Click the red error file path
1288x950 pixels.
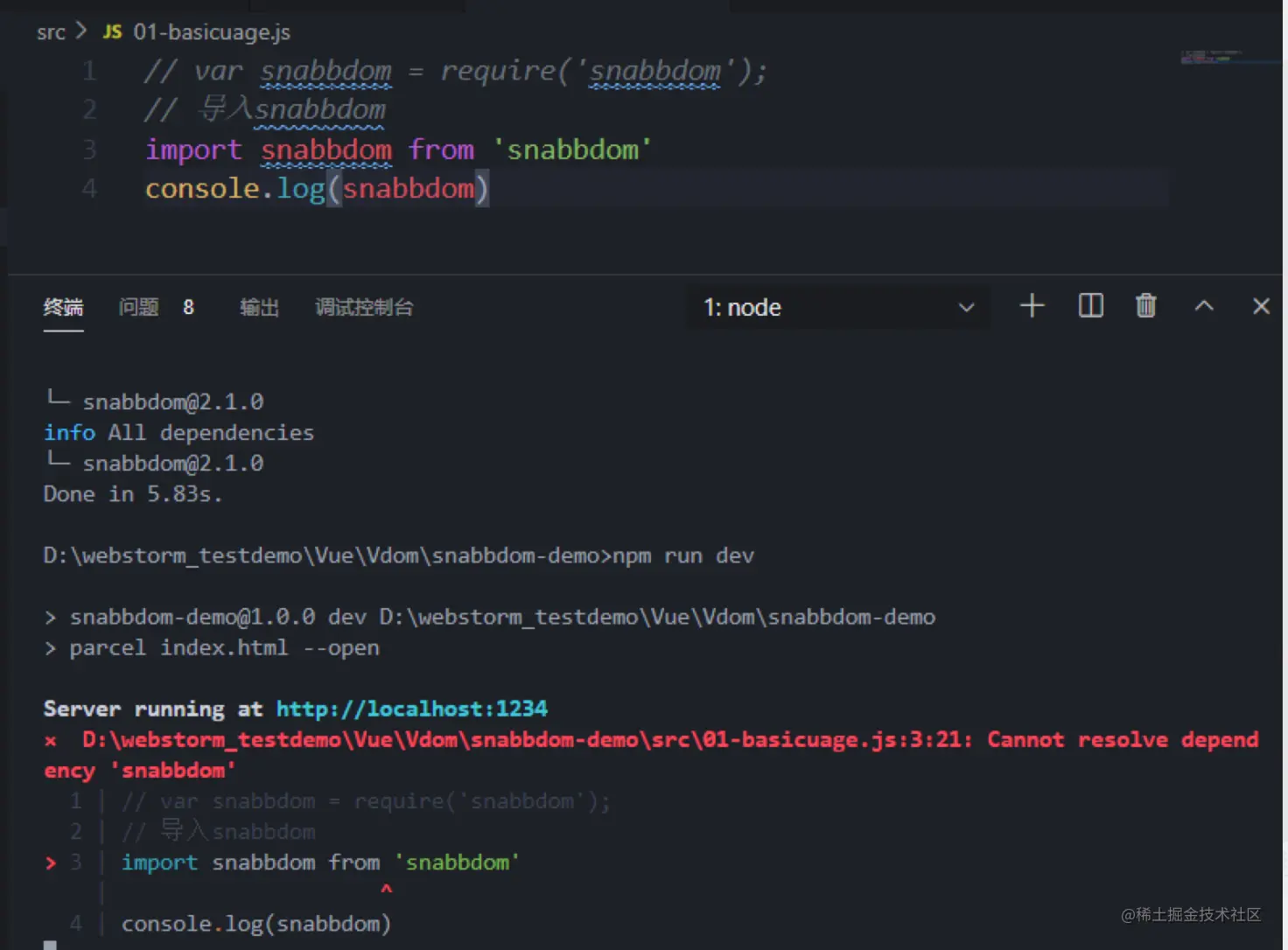pos(527,740)
